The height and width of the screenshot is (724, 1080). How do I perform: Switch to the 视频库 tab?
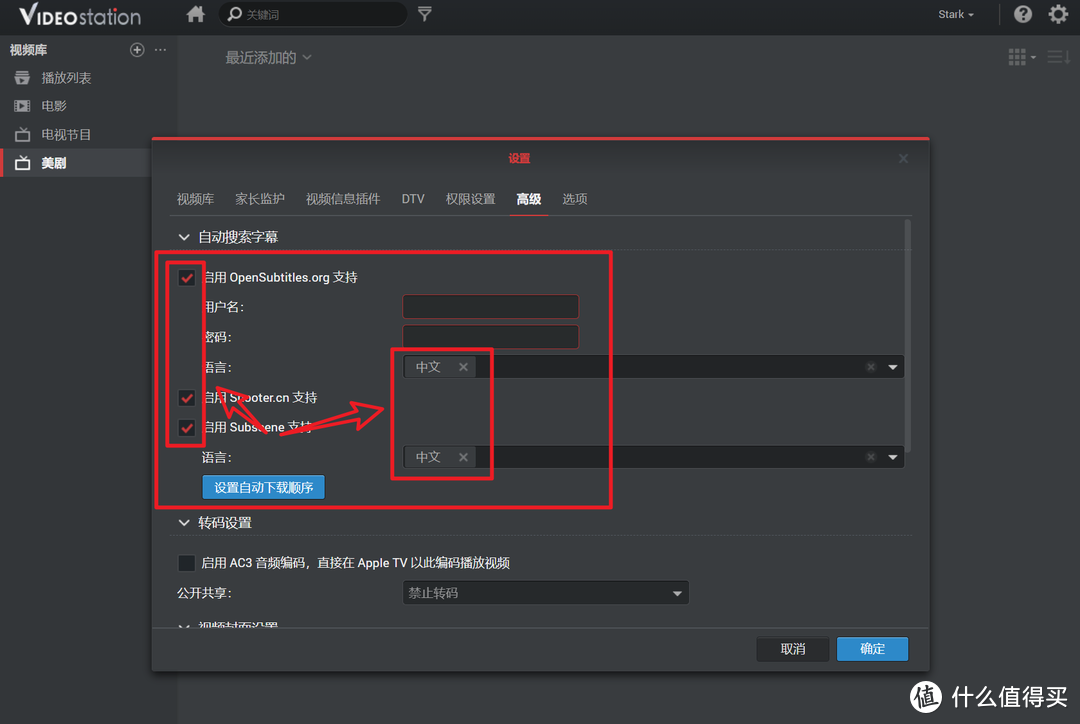(x=196, y=199)
